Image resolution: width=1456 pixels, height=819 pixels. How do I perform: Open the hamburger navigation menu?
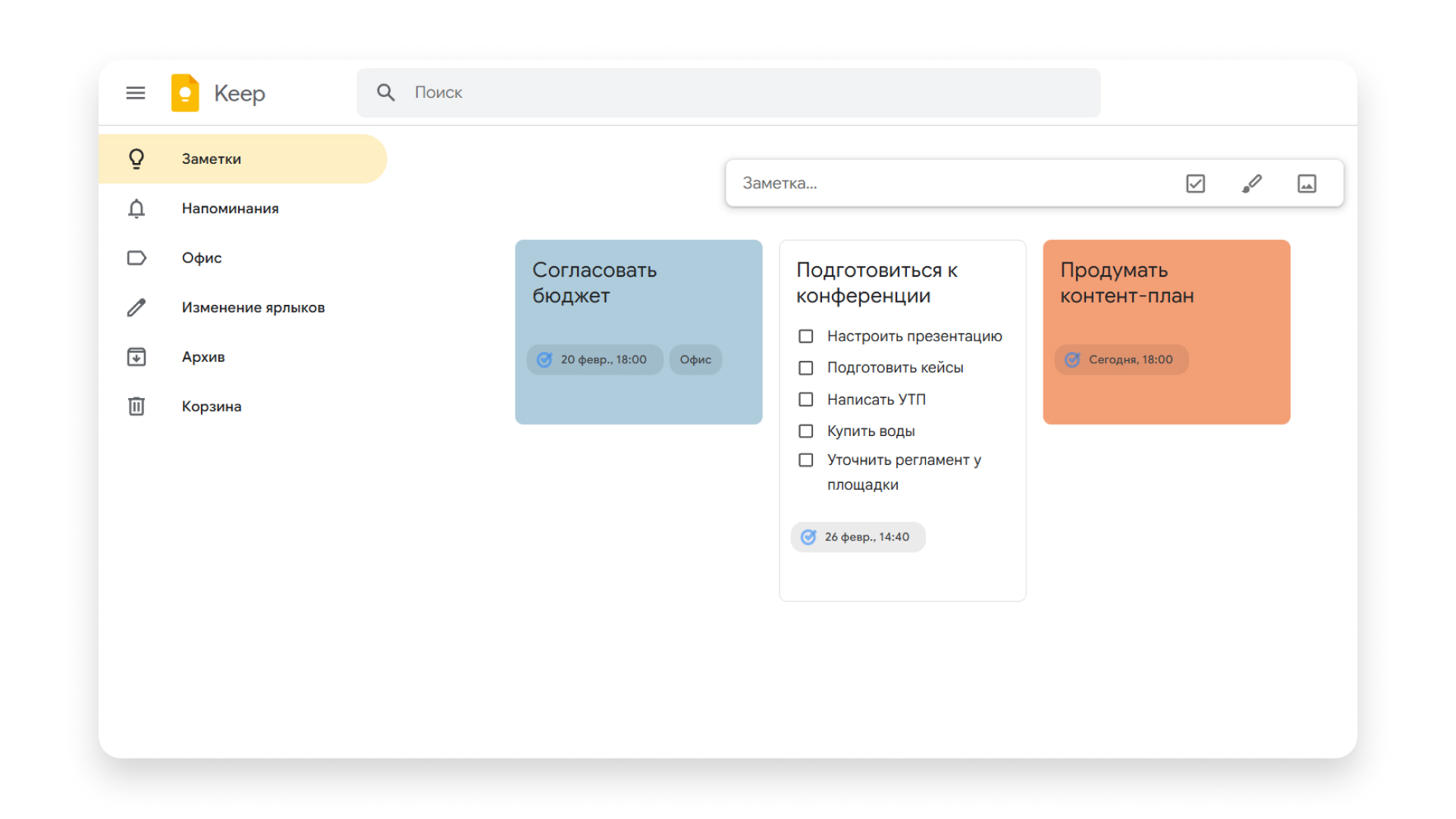(x=135, y=93)
